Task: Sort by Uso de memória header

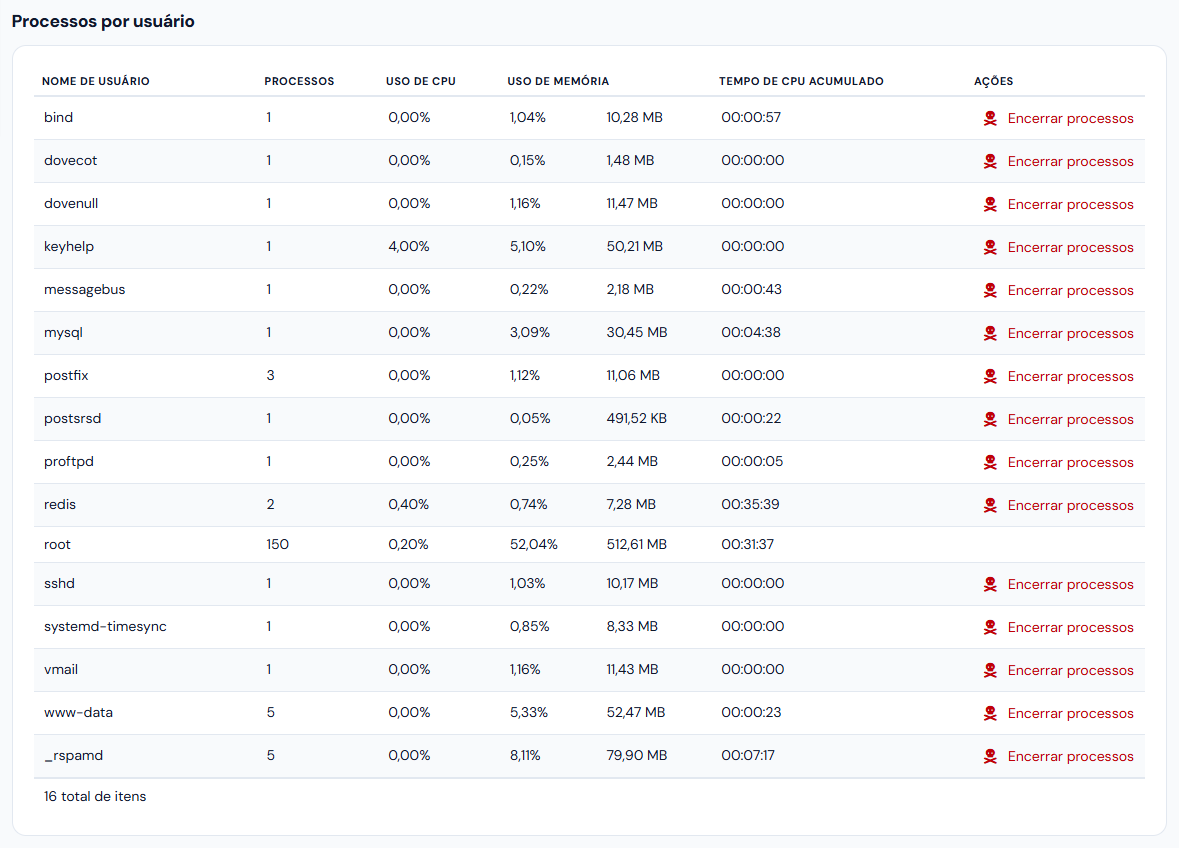Action: pos(558,81)
